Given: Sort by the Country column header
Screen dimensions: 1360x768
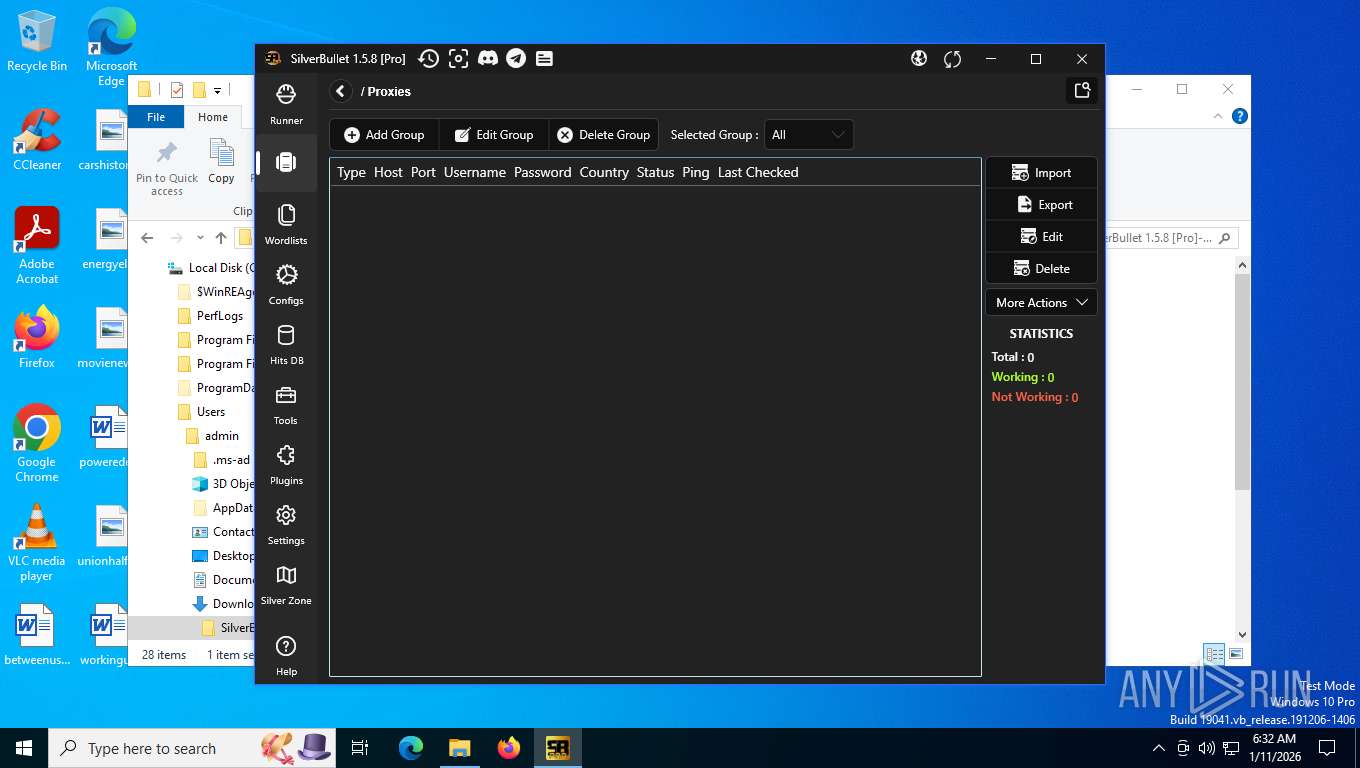Looking at the screenshot, I should (604, 172).
